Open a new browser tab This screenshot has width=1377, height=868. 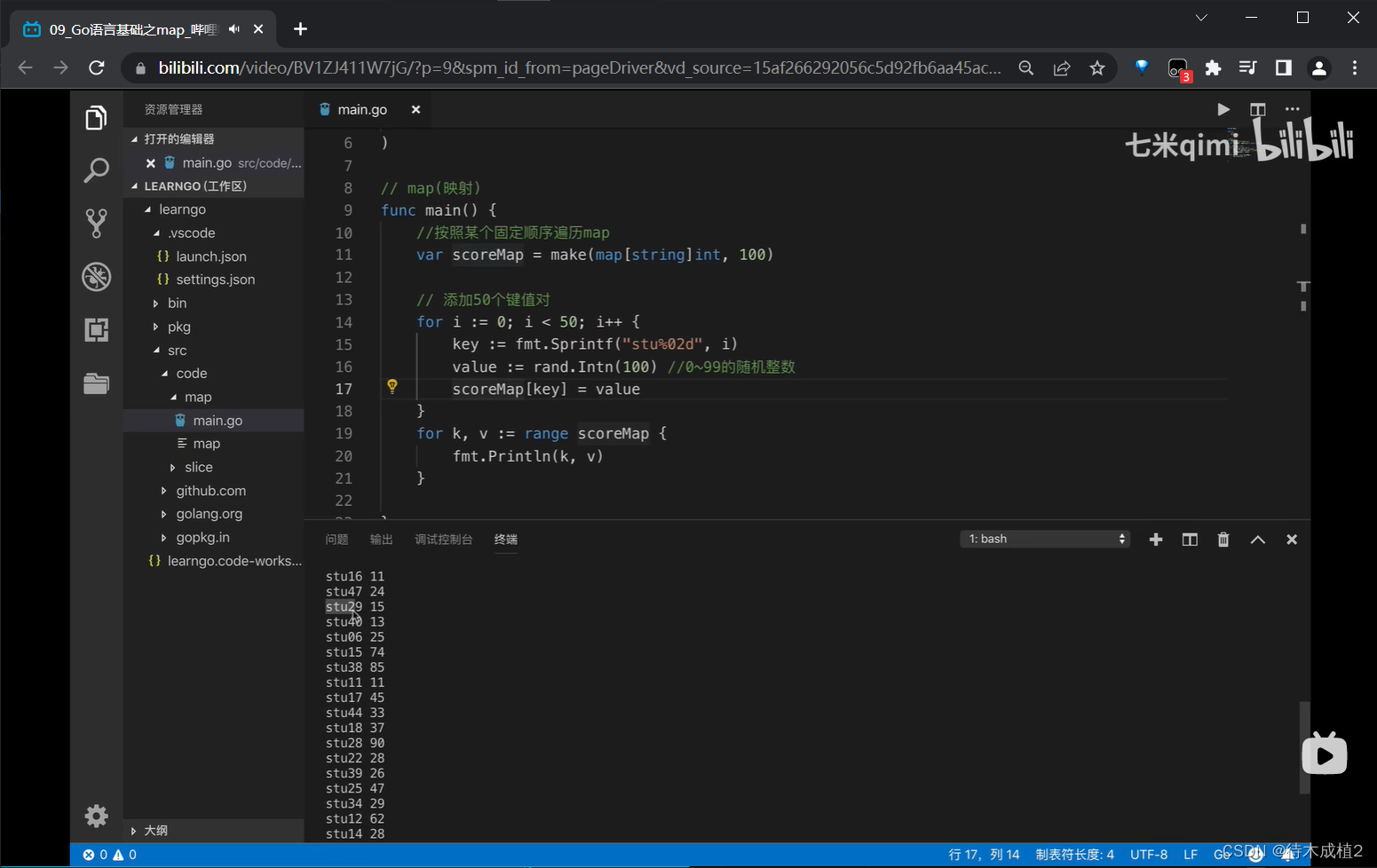tap(300, 29)
